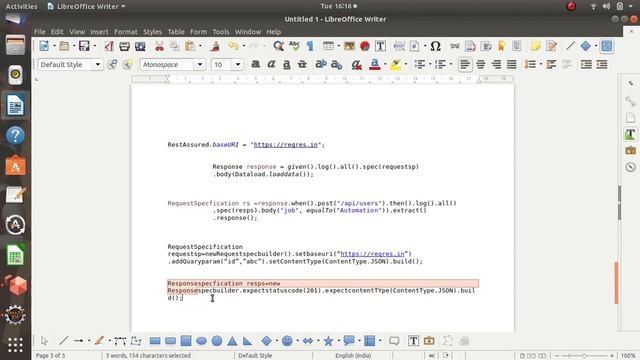Apply font color red swatch
The height and width of the screenshot is (360, 640).
[375, 64]
